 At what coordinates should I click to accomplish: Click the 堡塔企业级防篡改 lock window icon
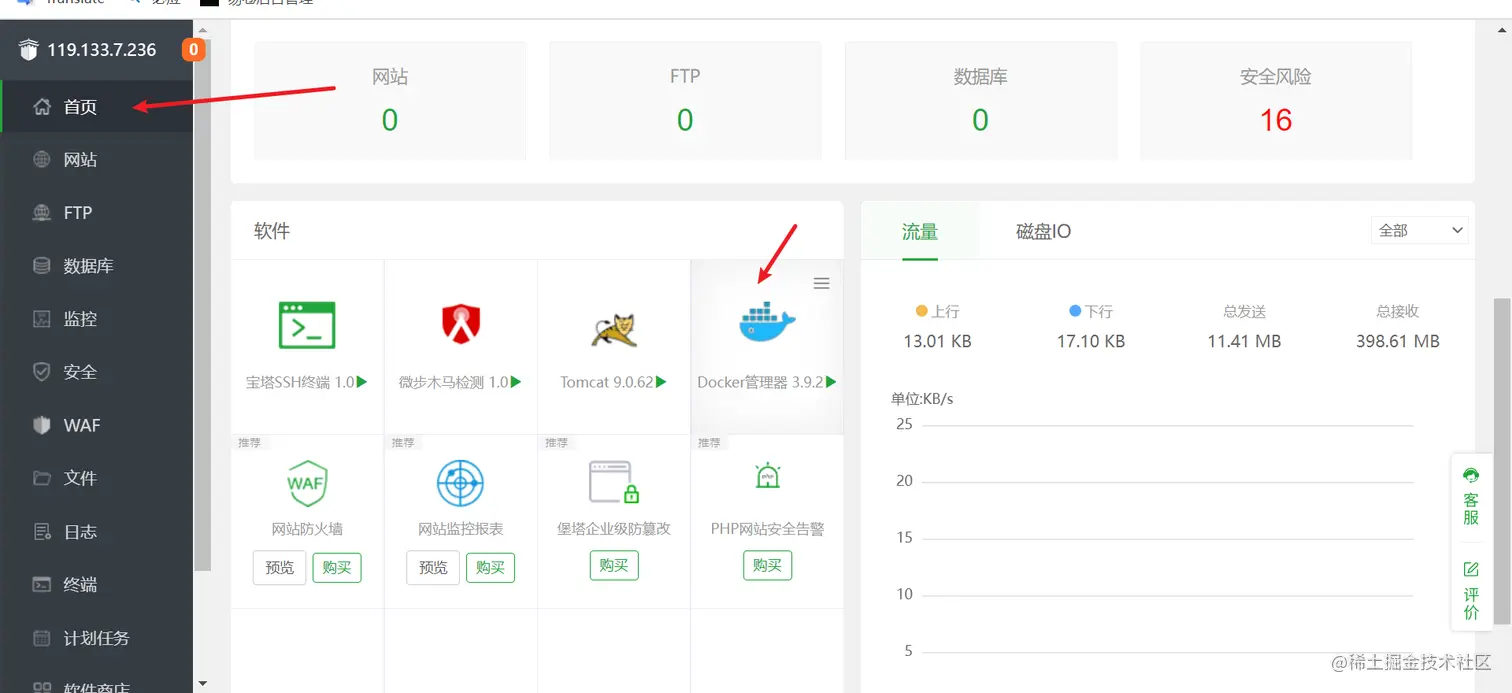(614, 482)
